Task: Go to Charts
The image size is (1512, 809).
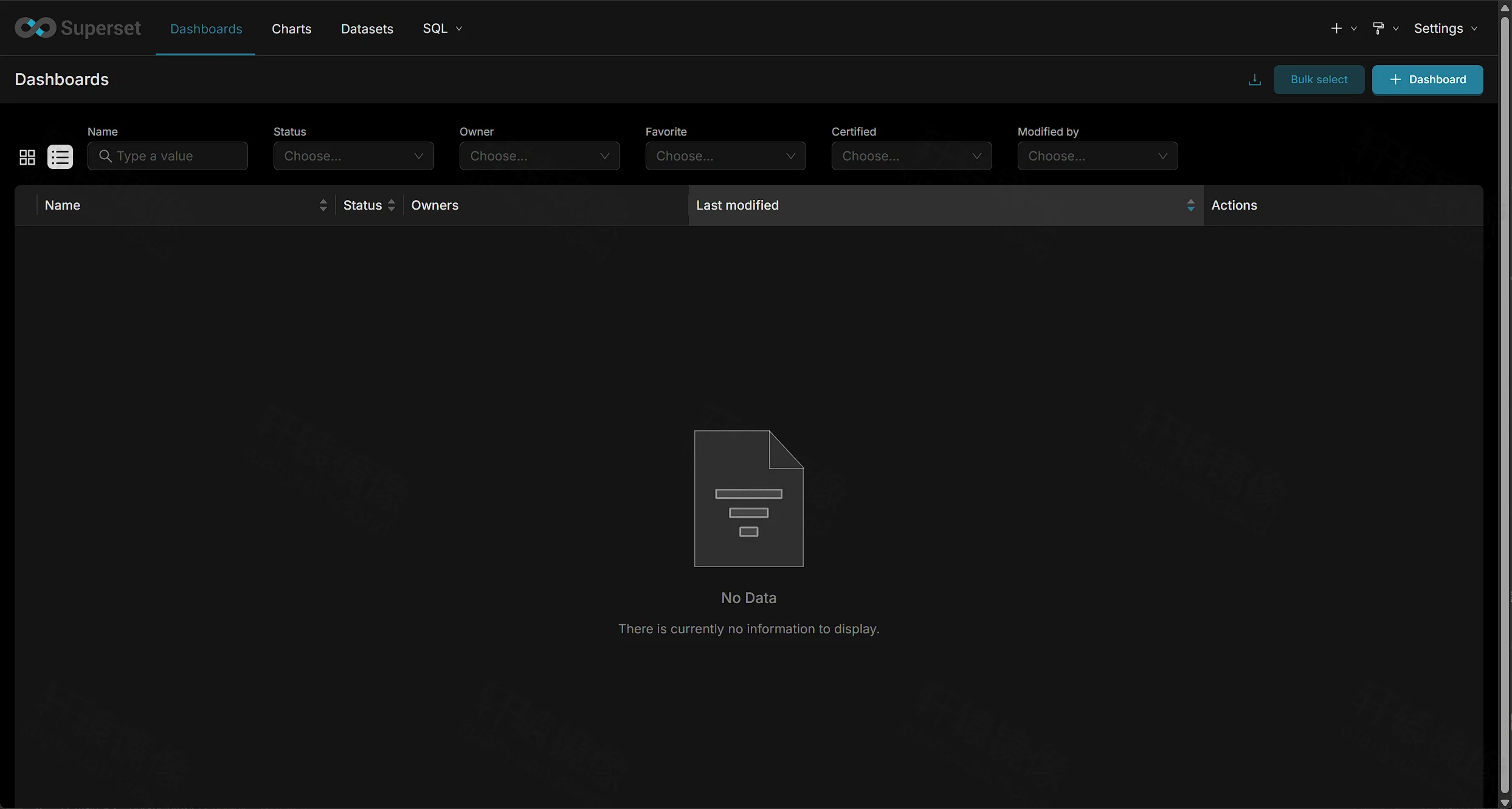Action: point(291,29)
